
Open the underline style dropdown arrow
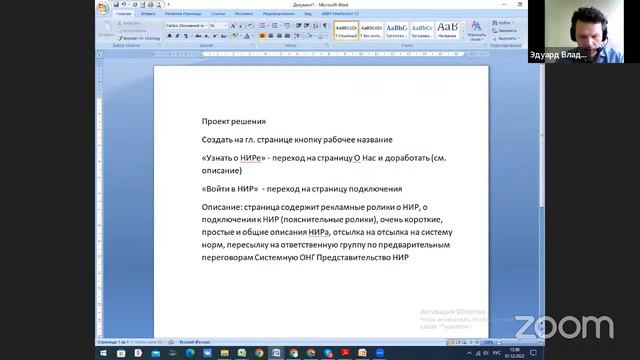pos(191,36)
